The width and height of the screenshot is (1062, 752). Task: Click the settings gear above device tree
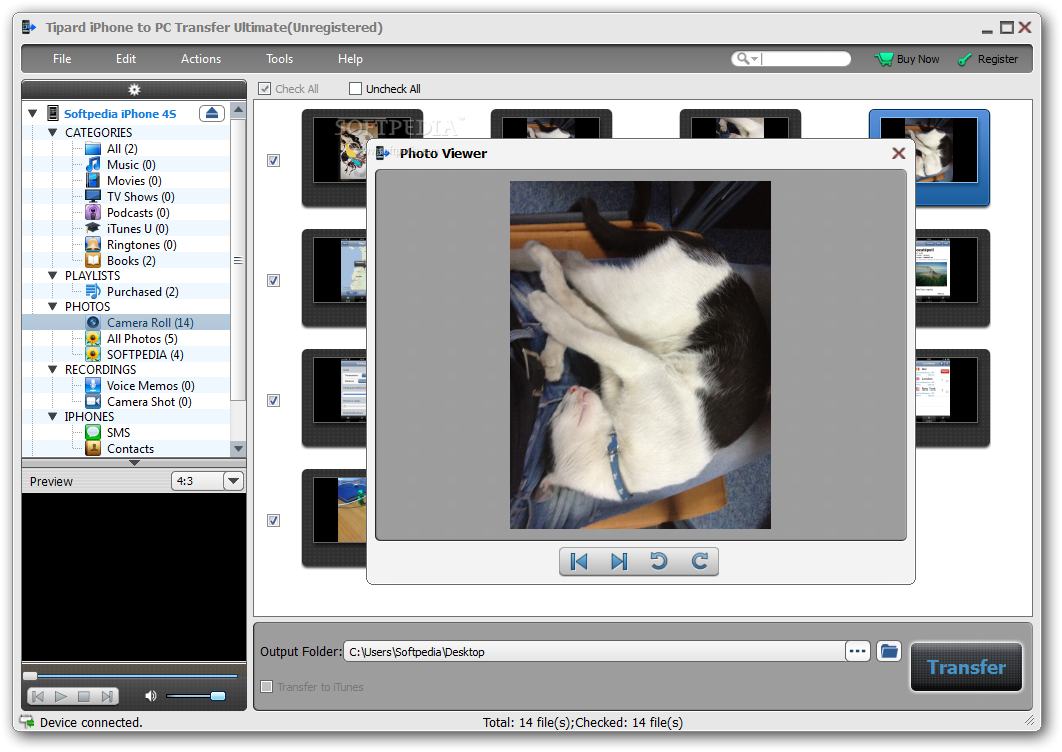[x=134, y=89]
